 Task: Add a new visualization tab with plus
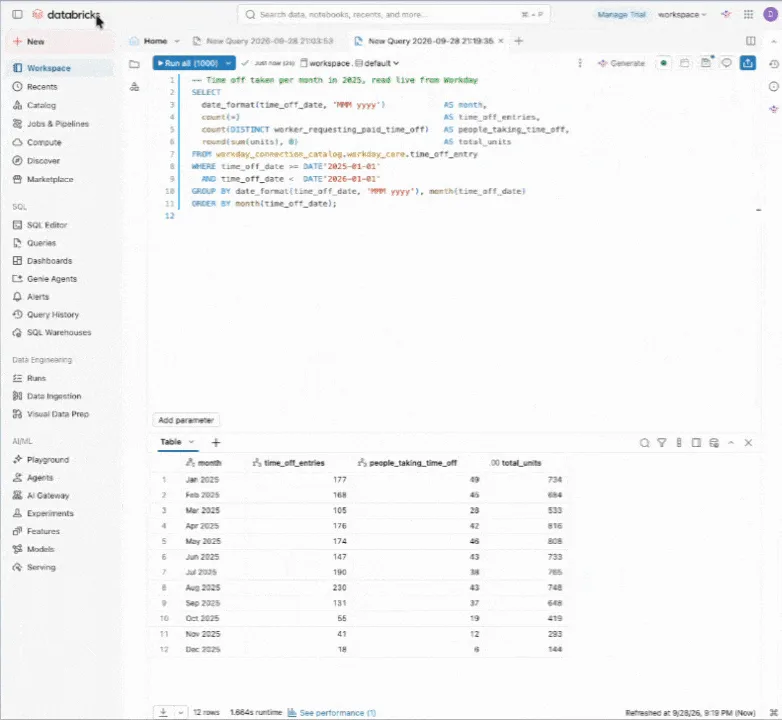(215, 442)
